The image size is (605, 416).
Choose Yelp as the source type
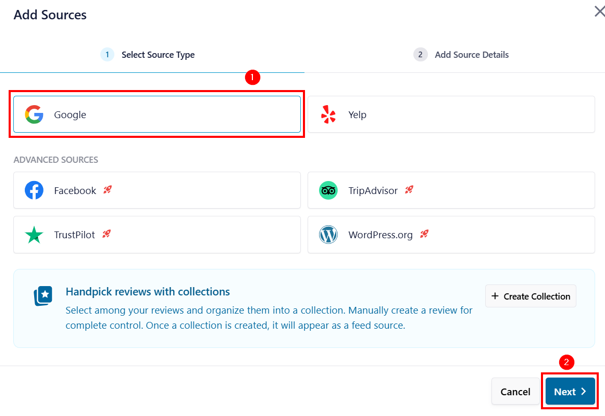pyautogui.click(x=451, y=114)
